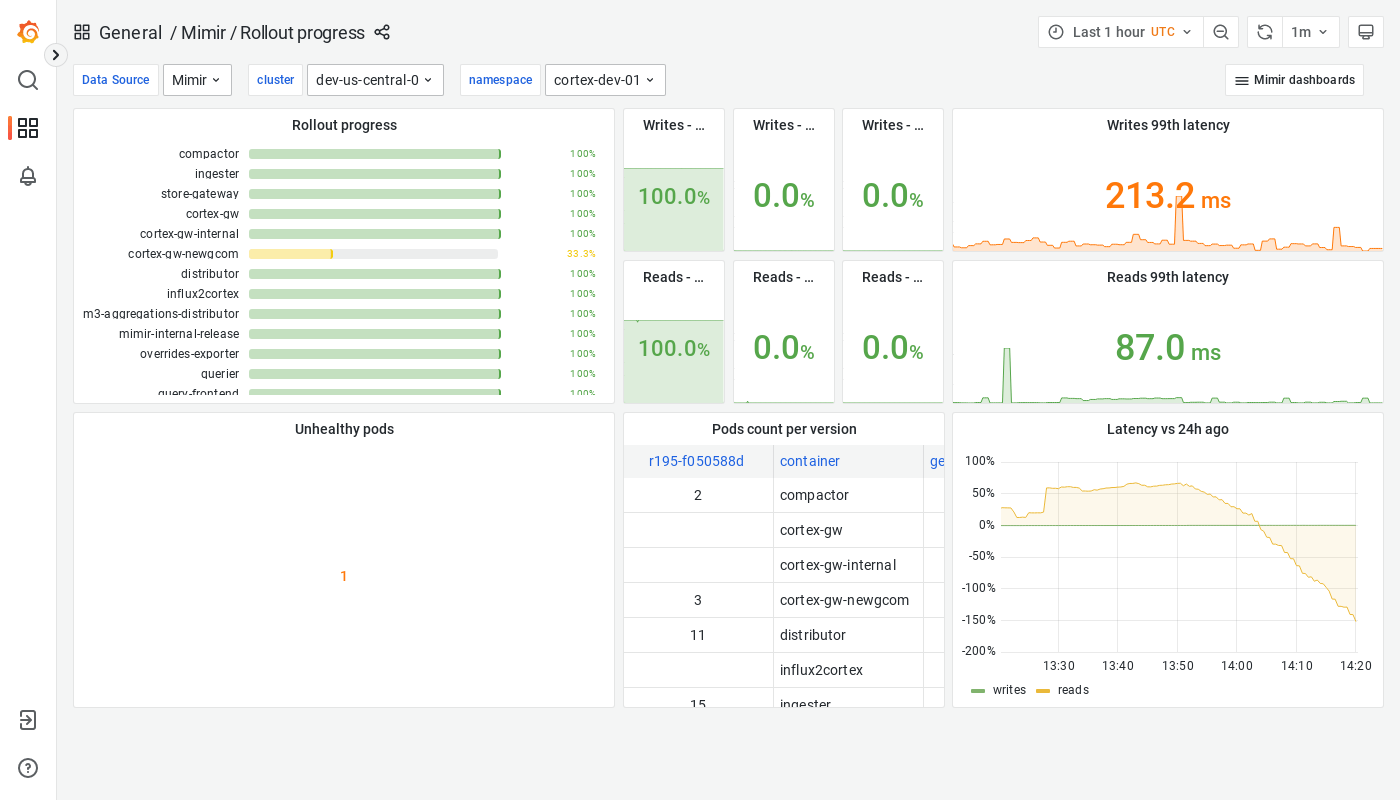Share the dashboard via the share icon

point(382,32)
